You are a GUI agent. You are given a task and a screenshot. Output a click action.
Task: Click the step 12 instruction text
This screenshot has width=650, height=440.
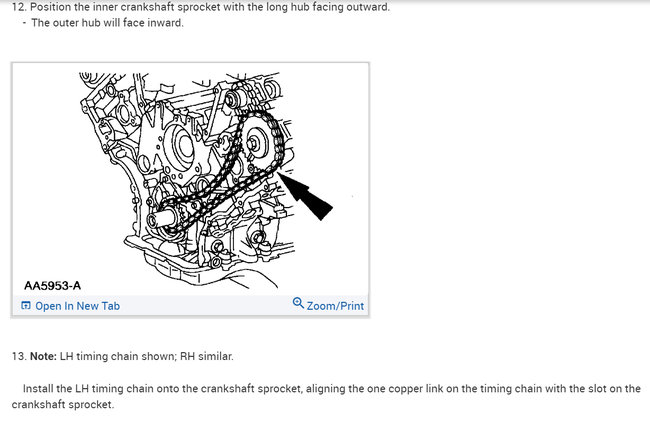[201, 7]
